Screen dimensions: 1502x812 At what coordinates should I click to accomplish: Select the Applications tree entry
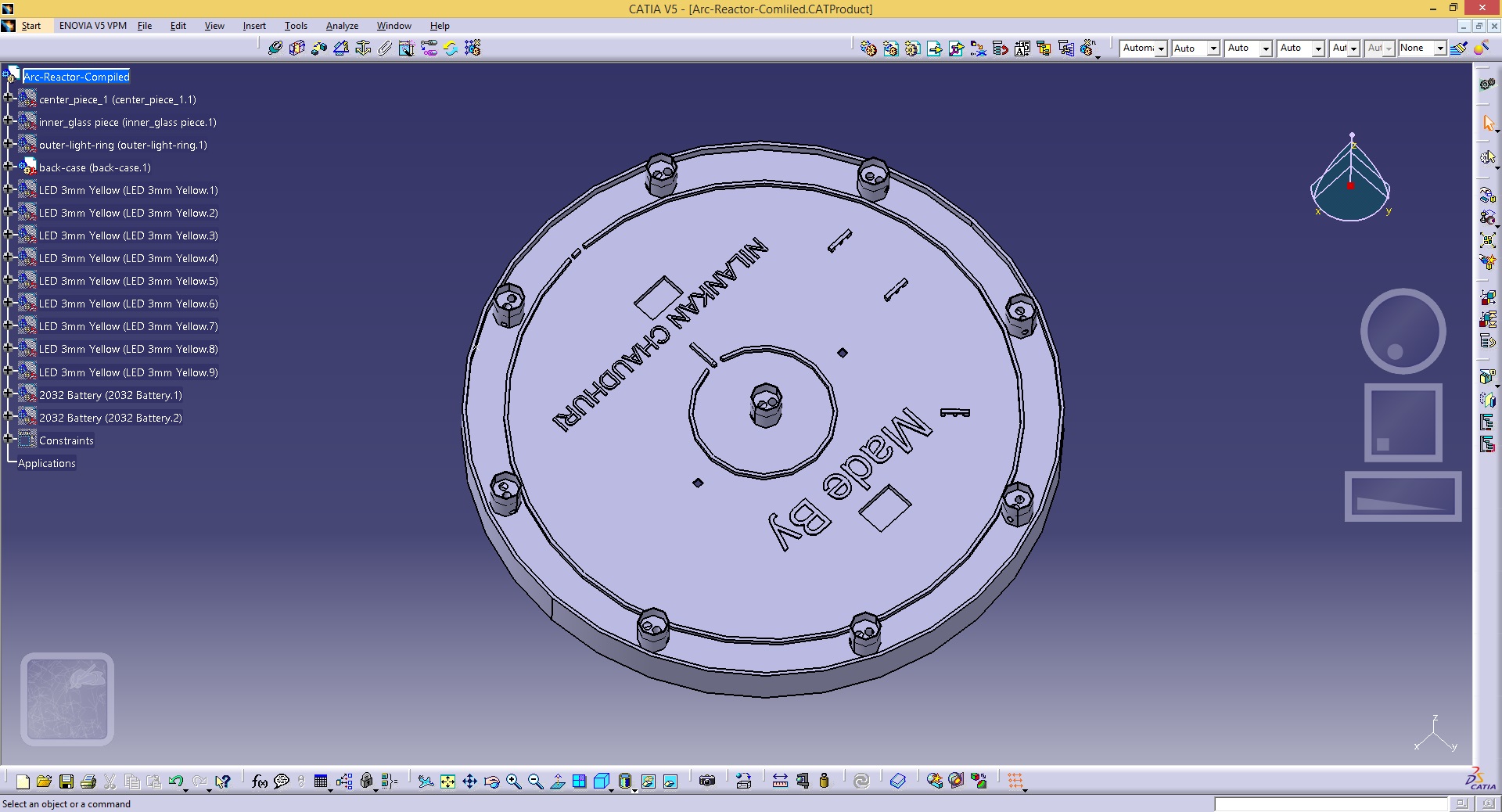point(47,463)
